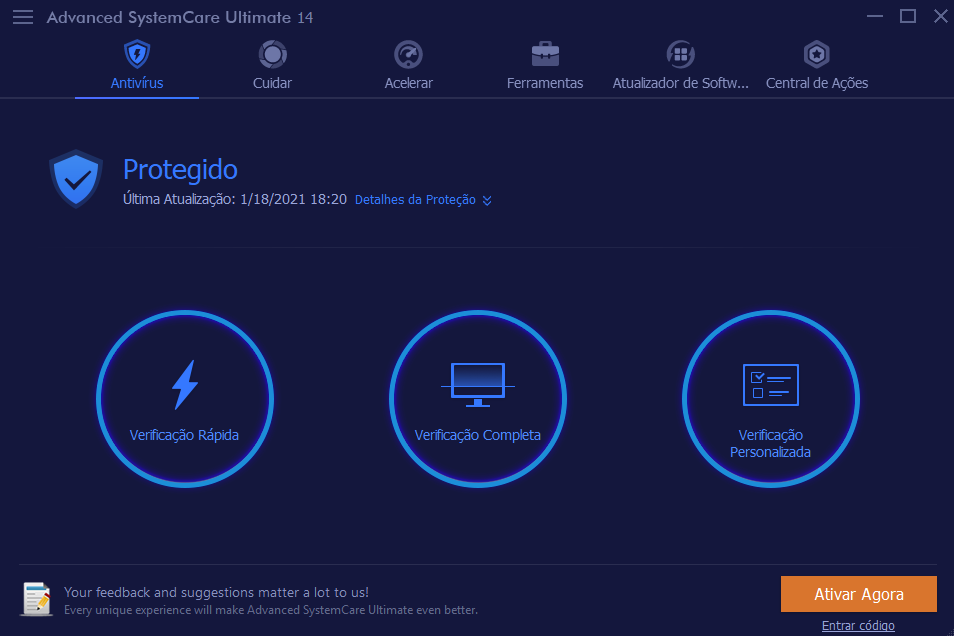
Task: Click the Antivírus shield icon
Action: (137, 54)
